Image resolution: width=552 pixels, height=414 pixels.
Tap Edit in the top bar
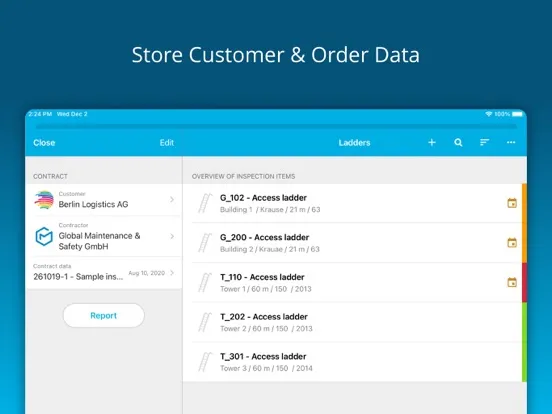167,143
